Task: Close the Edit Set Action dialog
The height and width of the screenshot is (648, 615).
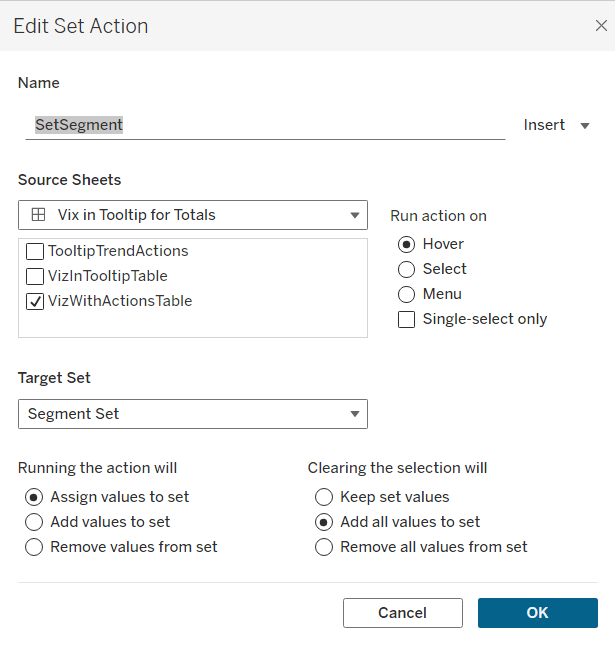Action: pyautogui.click(x=599, y=26)
